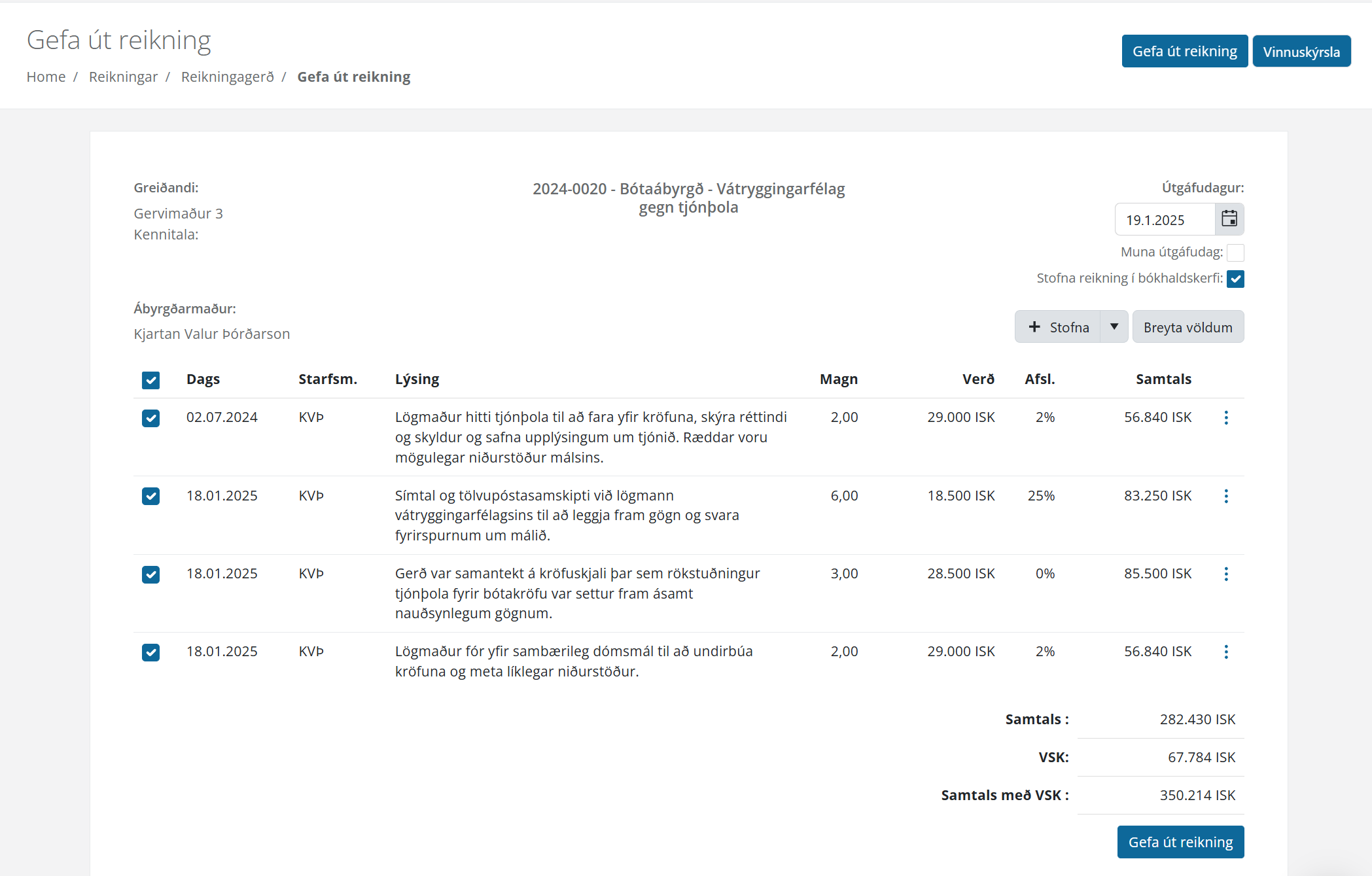Viewport: 1372px width, 876px height.
Task: Click the top Gefa út reikning button
Action: (x=1185, y=51)
